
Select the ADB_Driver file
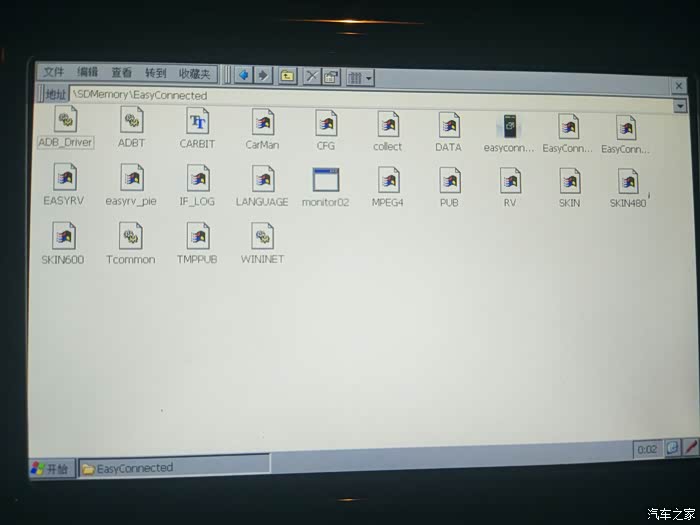pos(66,127)
